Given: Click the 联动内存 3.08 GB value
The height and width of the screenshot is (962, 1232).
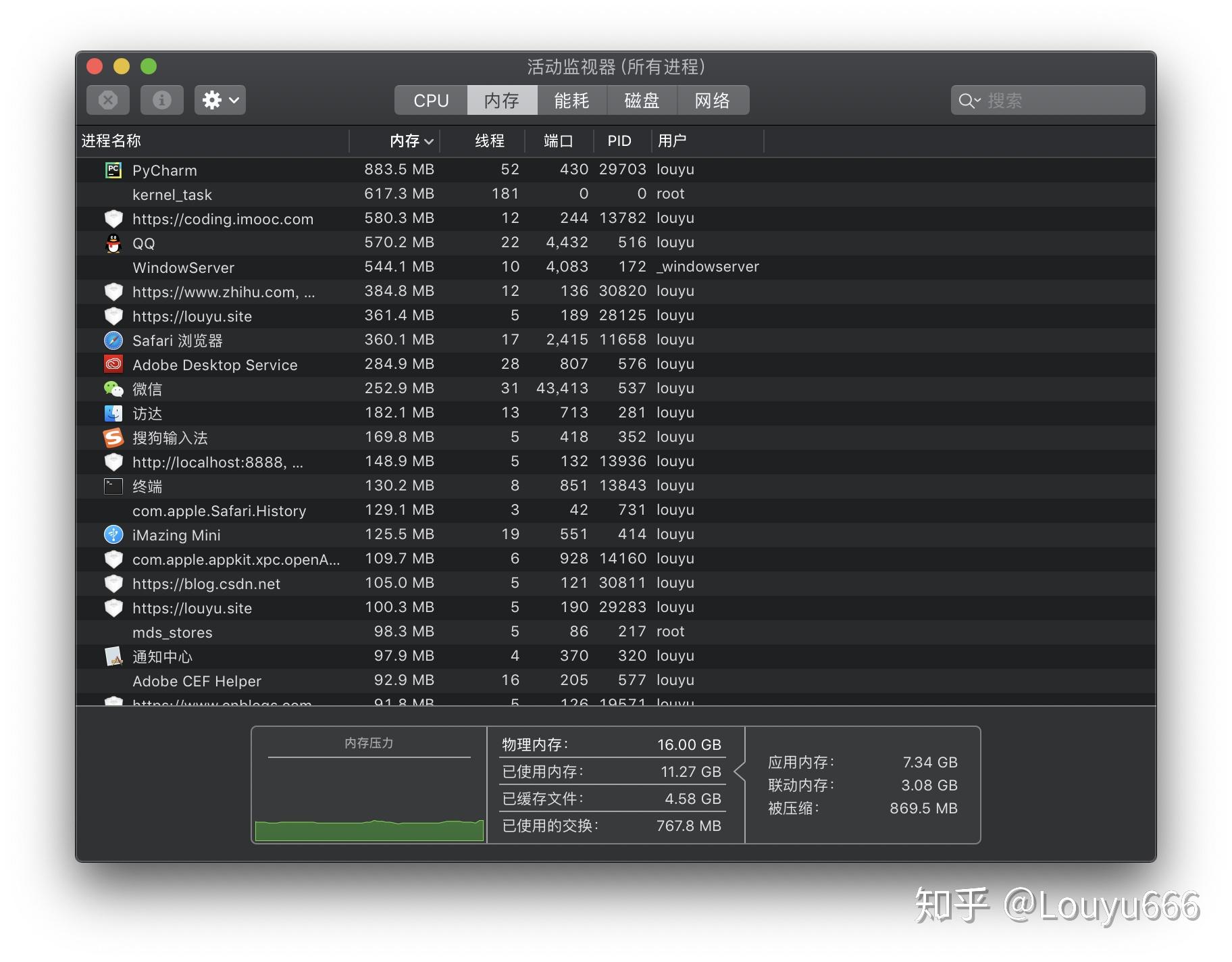Looking at the screenshot, I should [x=929, y=785].
